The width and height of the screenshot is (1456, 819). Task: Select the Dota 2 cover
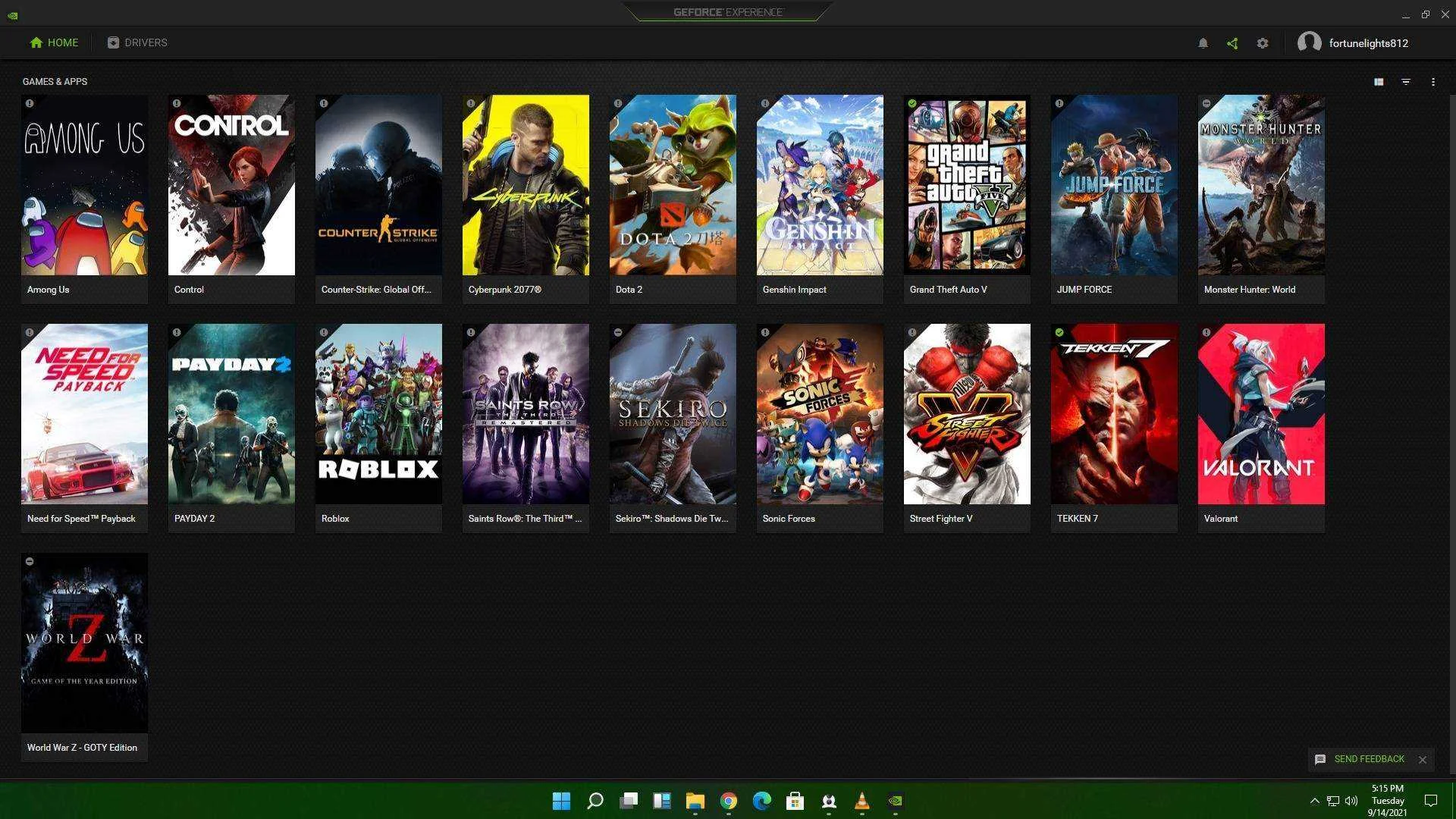coord(673,185)
